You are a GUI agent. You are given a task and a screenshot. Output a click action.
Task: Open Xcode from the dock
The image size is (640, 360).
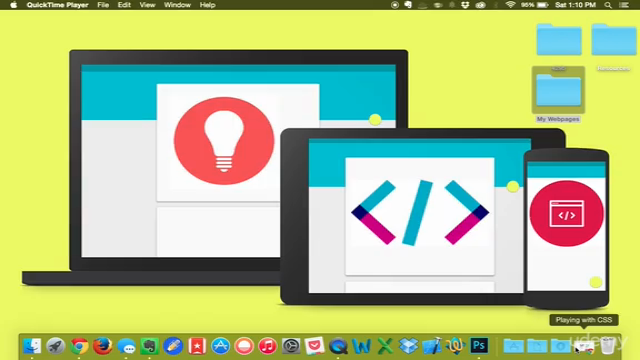pyautogui.click(x=432, y=346)
